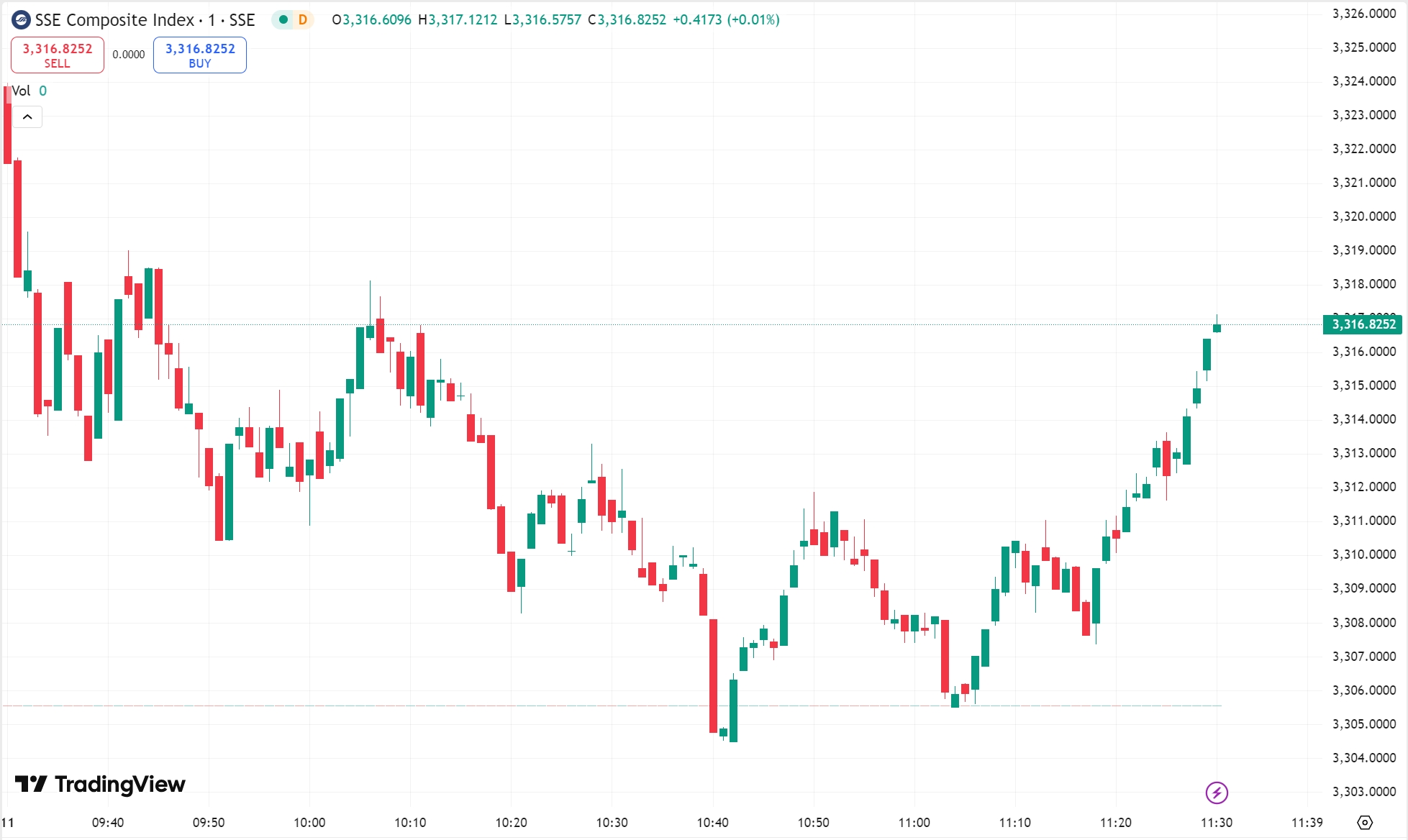This screenshot has width=1408, height=840.
Task: Click the 11:39 time axis label
Action: click(x=1307, y=822)
